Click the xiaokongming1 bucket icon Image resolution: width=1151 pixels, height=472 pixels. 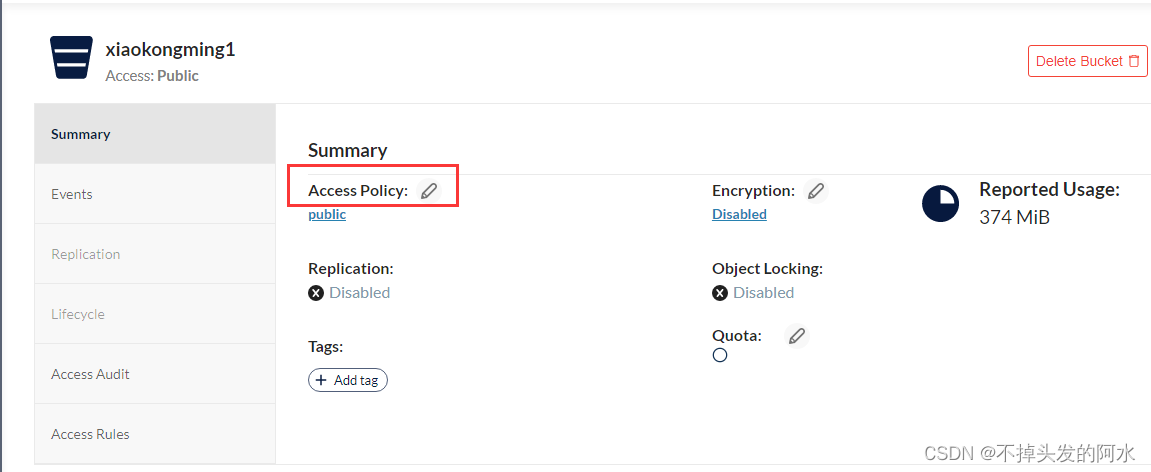pos(71,57)
